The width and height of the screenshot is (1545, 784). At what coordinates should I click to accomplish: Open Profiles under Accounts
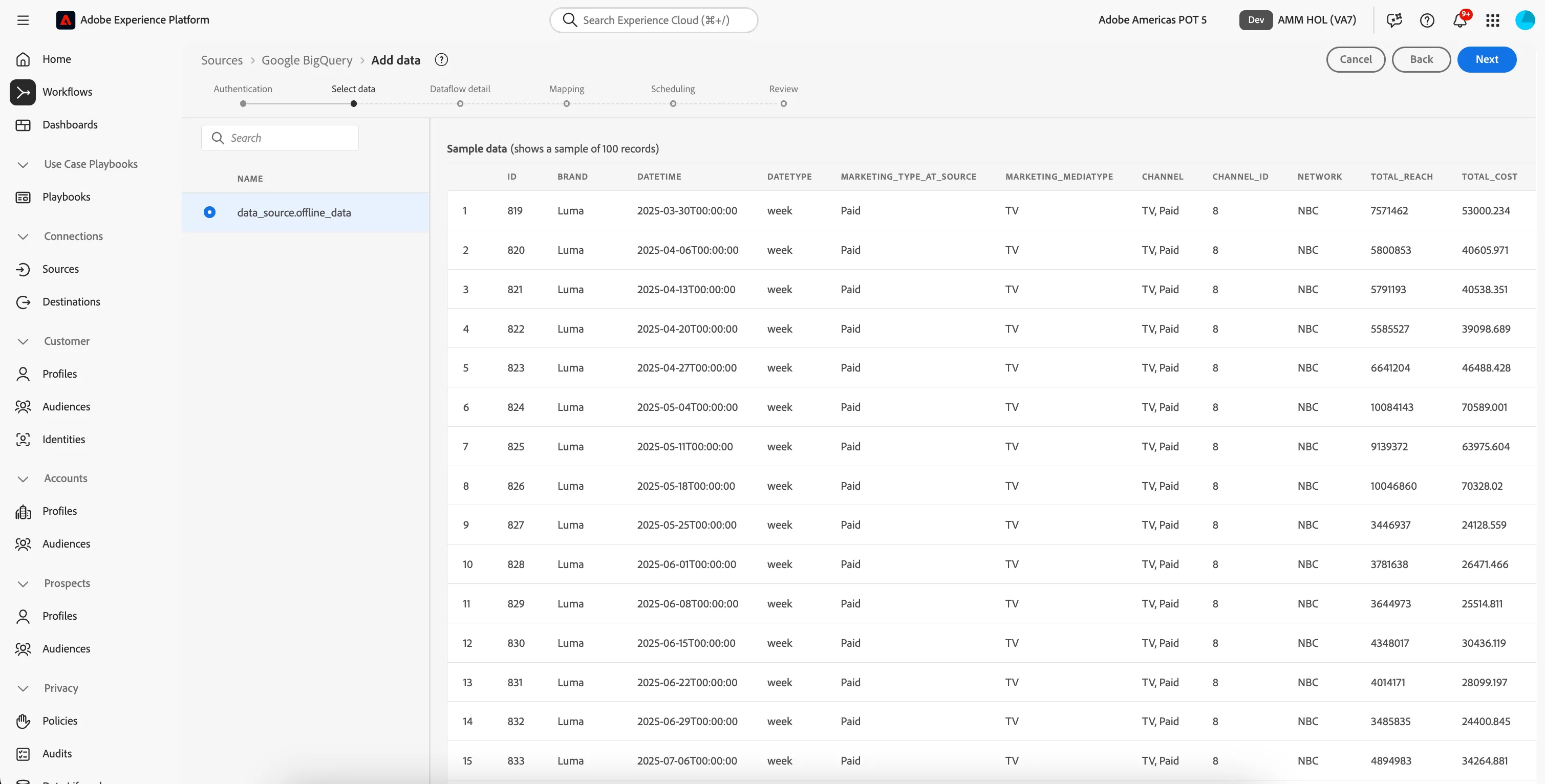coord(59,511)
